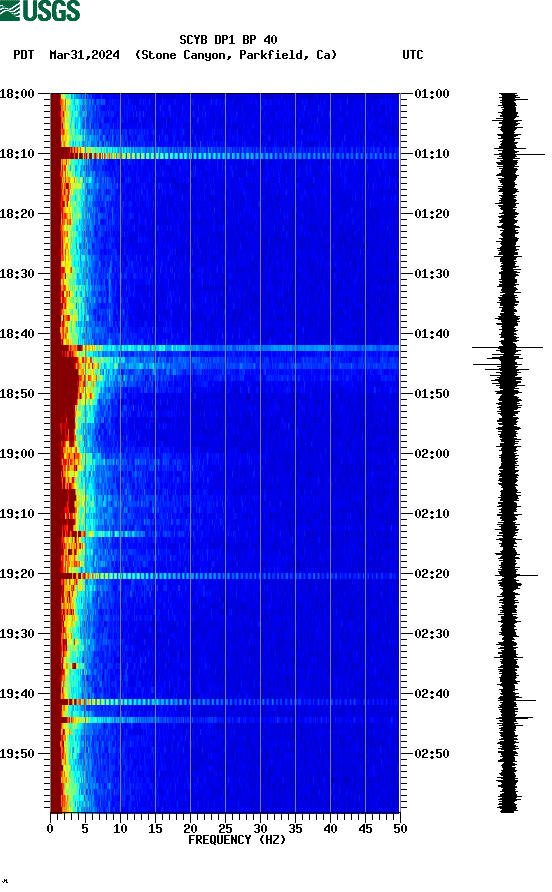Click the '18:20' PDT time label
Screen dimensions: 552x892
tap(17, 214)
